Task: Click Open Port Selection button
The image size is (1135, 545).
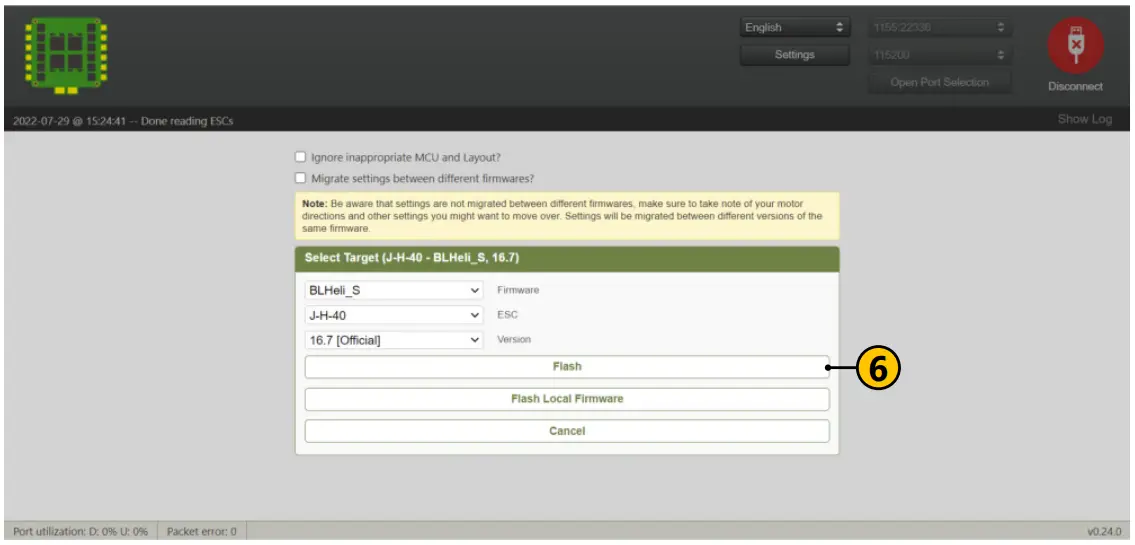Action: pos(940,83)
